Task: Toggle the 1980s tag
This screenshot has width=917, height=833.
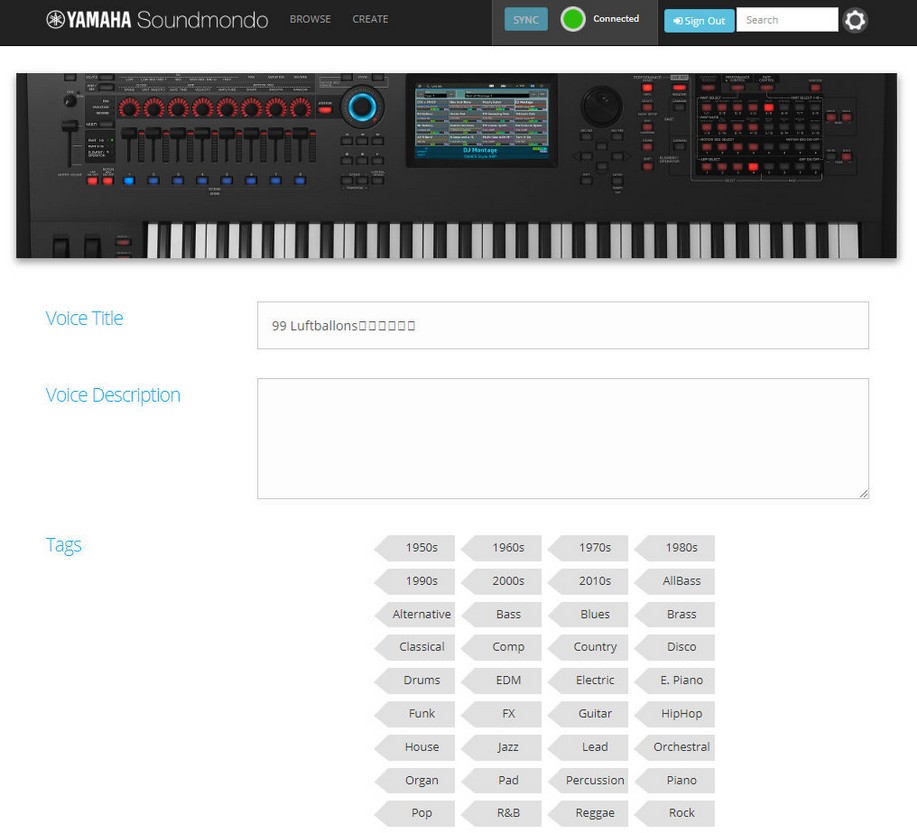Action: click(681, 548)
